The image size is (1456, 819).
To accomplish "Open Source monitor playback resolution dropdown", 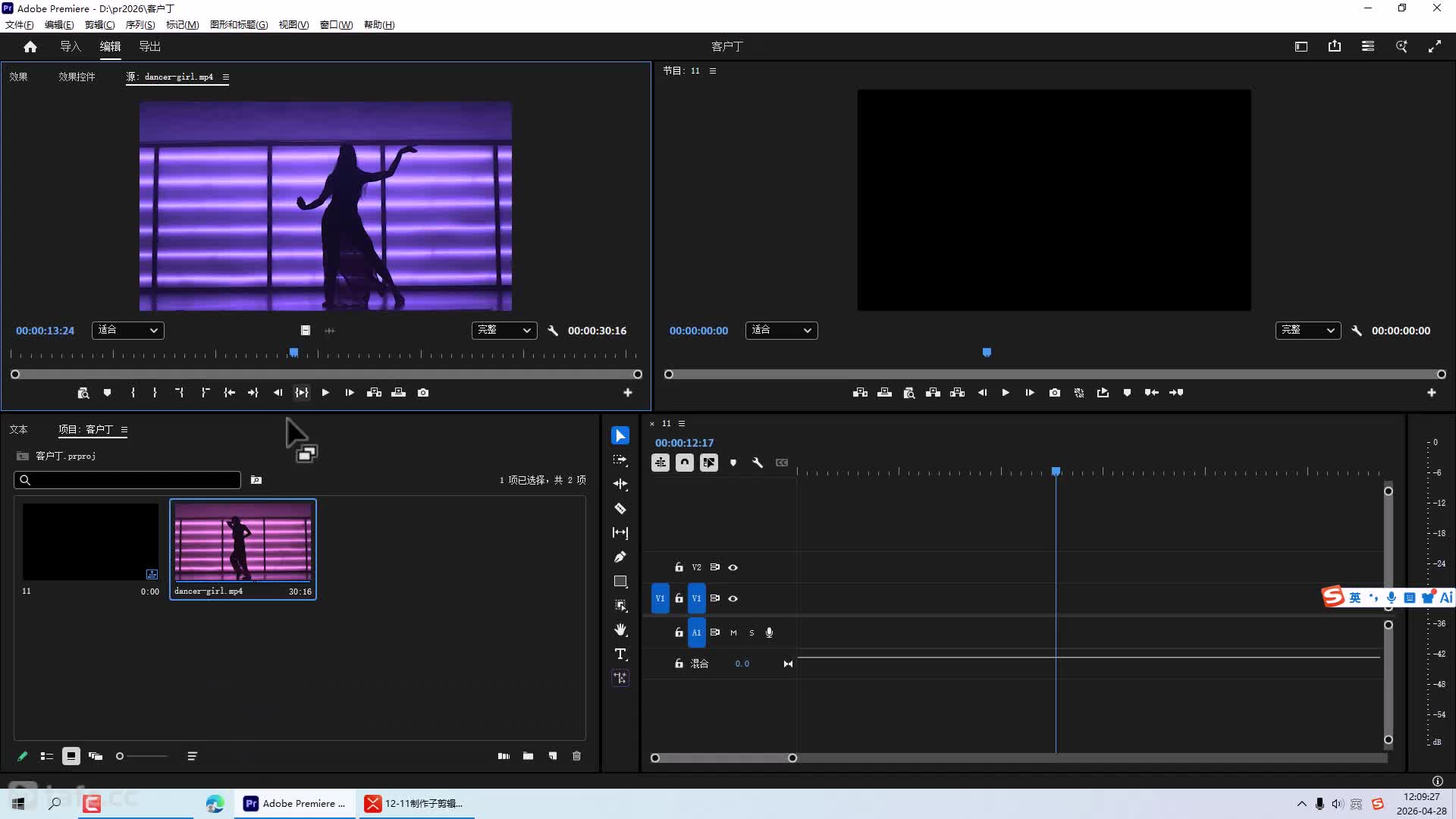I will 504,331.
